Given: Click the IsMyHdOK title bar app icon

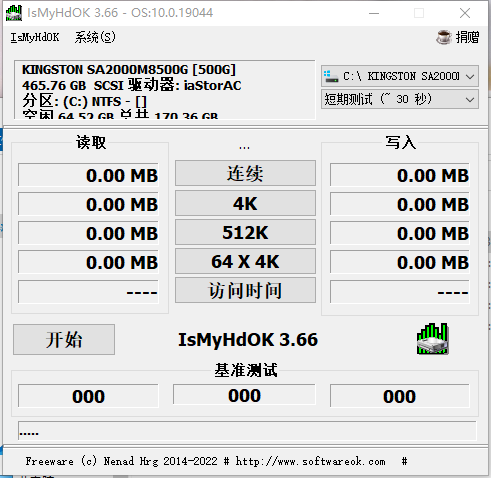Looking at the screenshot, I should pos(14,13).
